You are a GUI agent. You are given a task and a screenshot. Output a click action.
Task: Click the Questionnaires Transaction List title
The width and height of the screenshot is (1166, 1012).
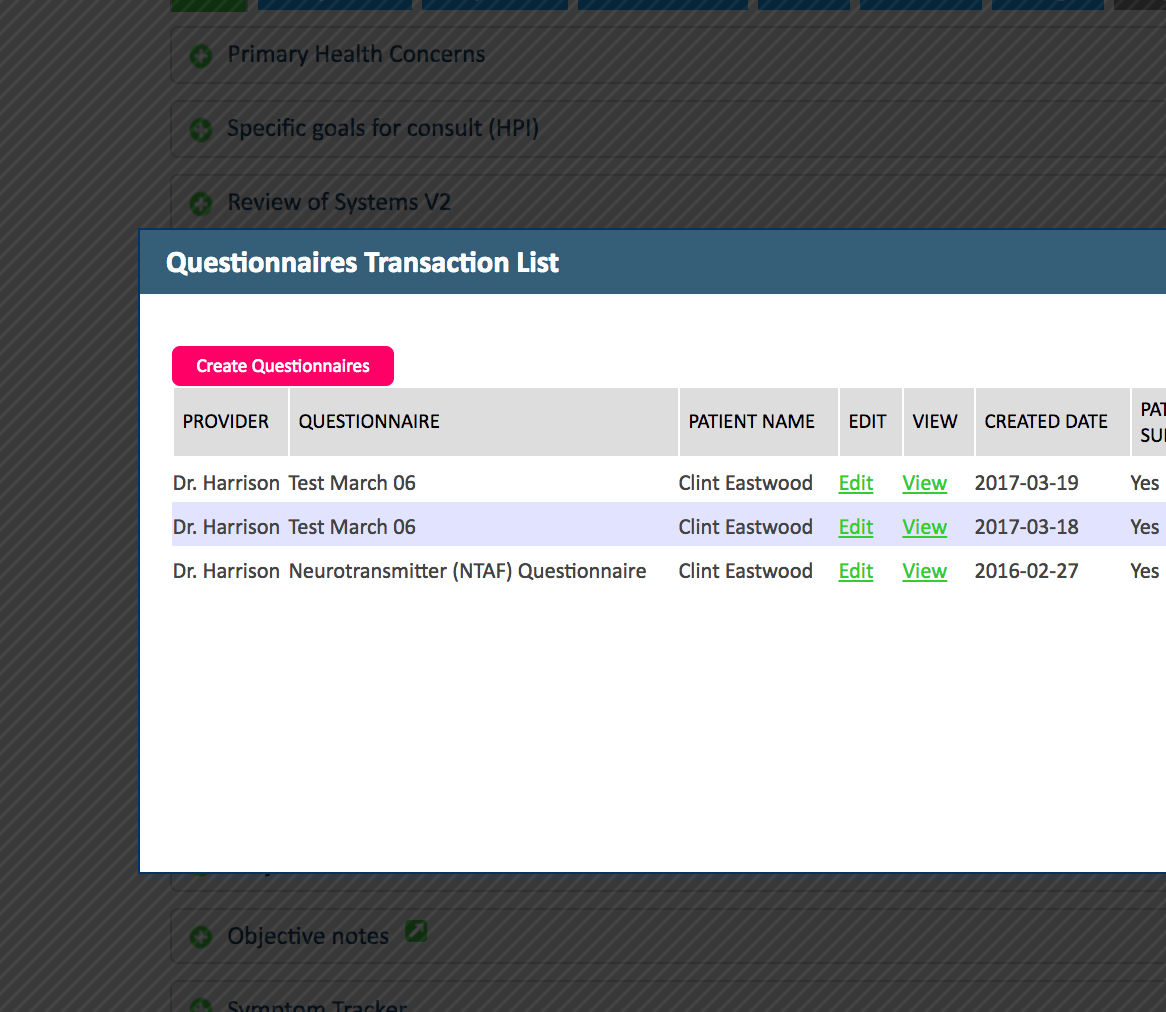coord(362,262)
